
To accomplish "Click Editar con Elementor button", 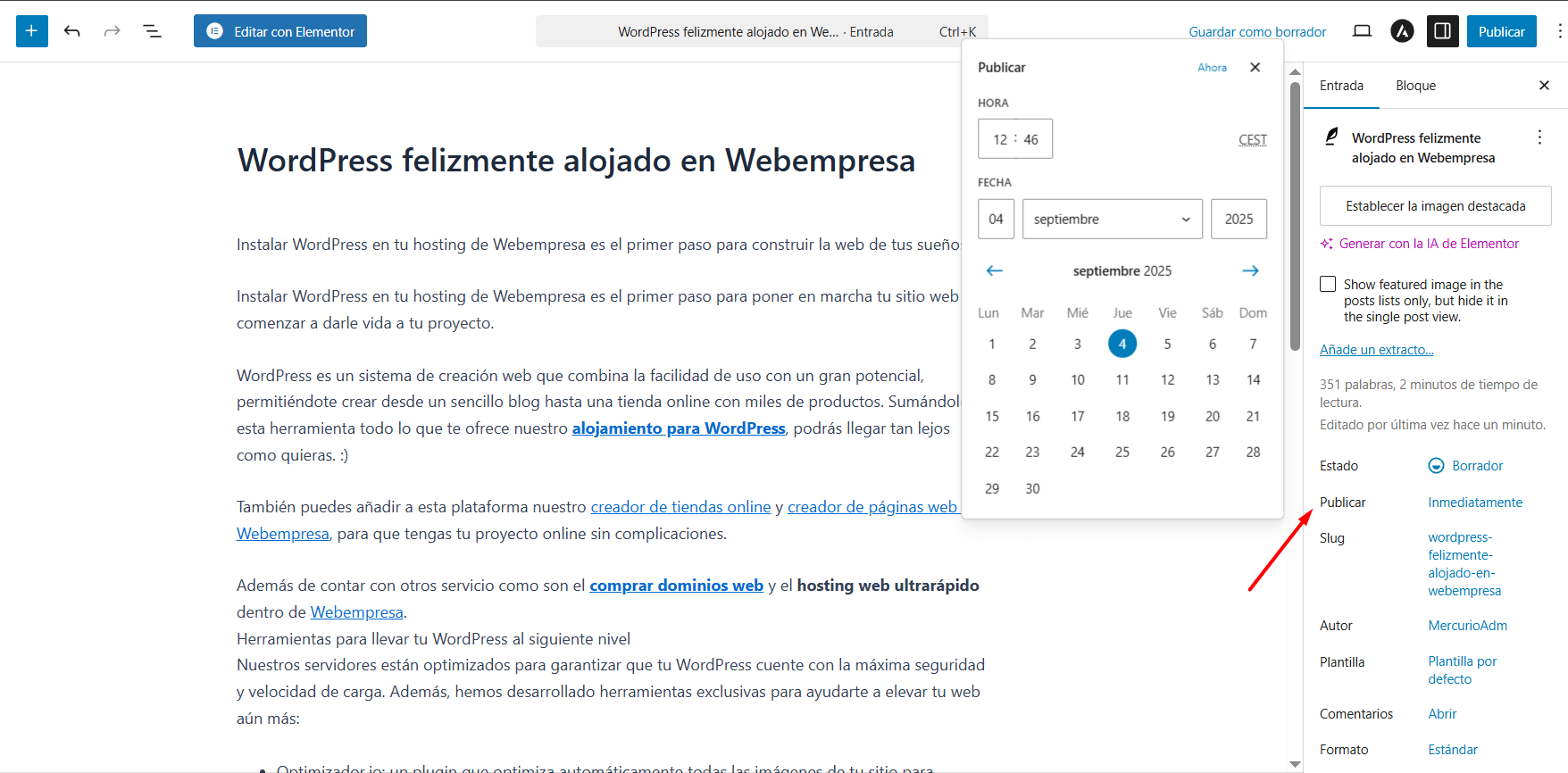I will pyautogui.click(x=280, y=31).
